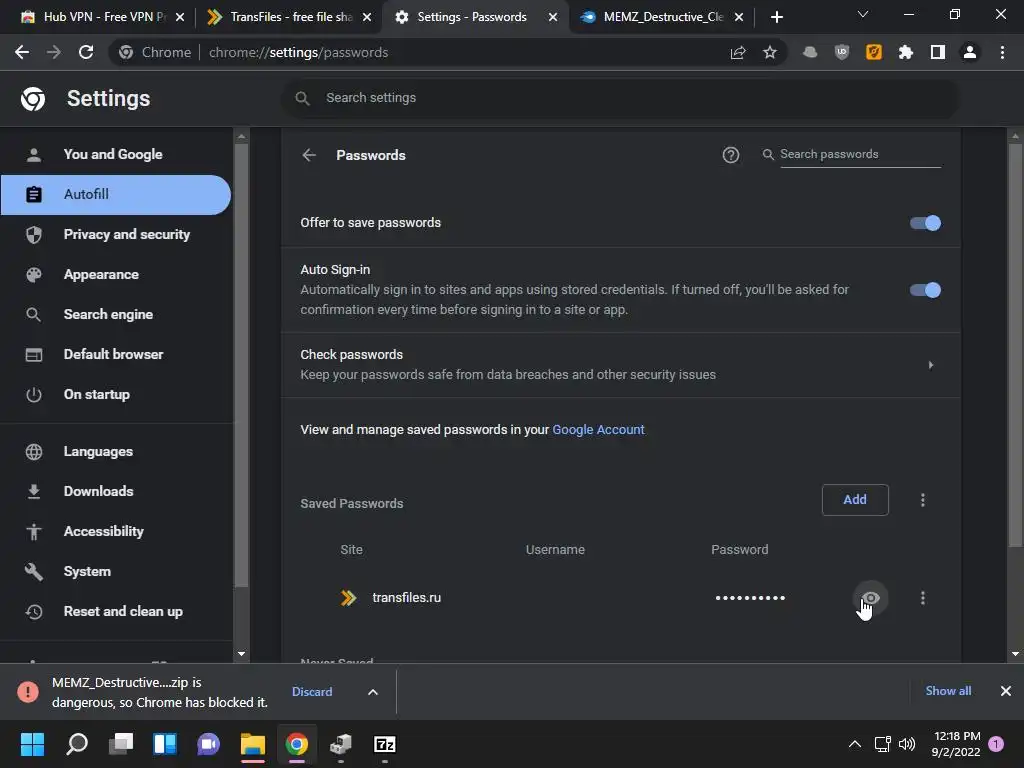Open Default browser settings
The width and height of the screenshot is (1024, 768).
pyautogui.click(x=116, y=355)
